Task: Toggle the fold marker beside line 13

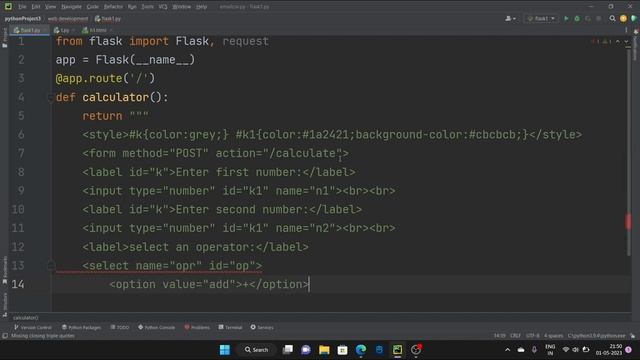Action: click(x=51, y=266)
